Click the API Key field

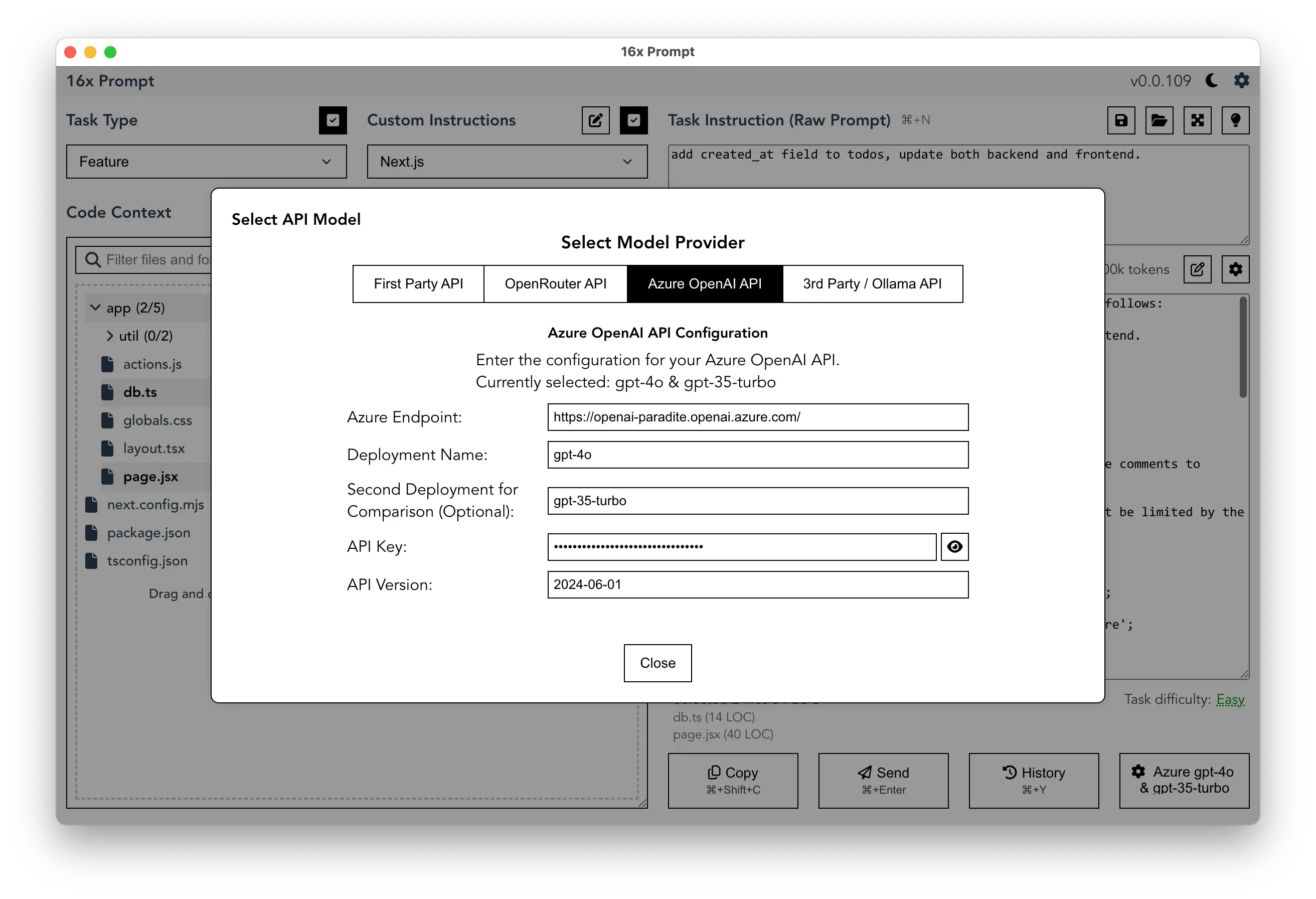(x=742, y=547)
